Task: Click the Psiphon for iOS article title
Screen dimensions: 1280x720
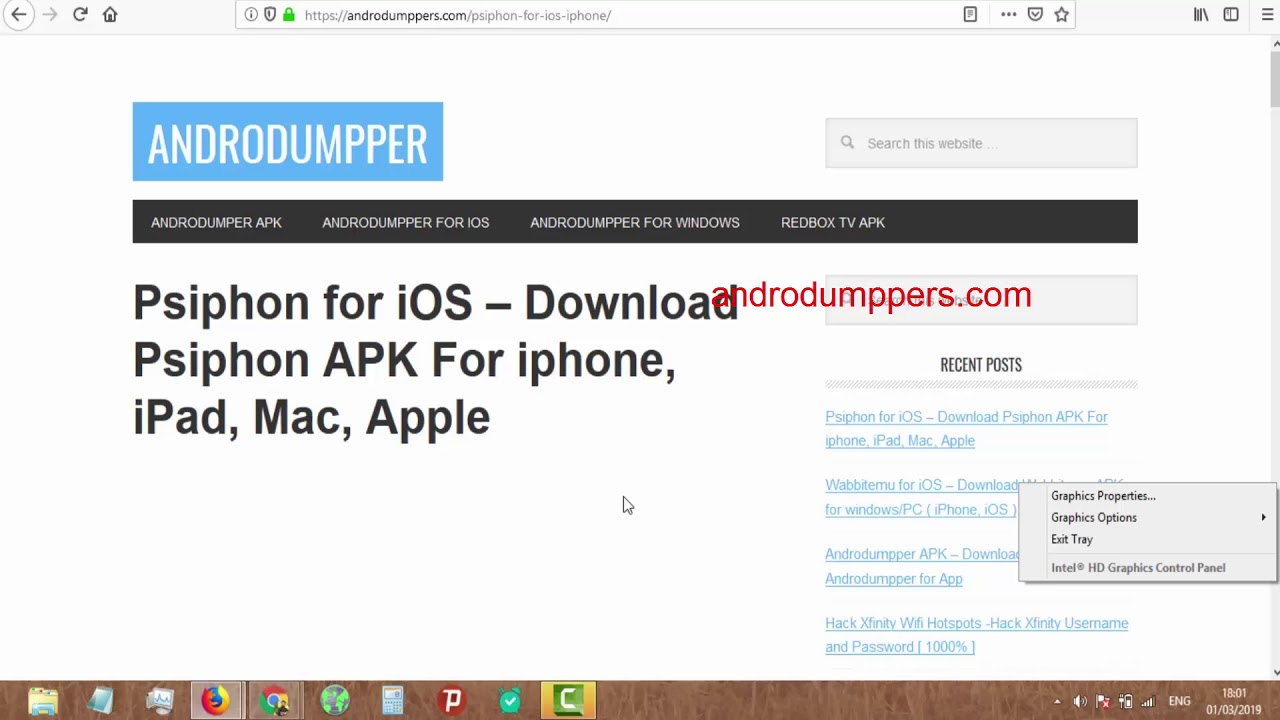Action: [x=435, y=359]
